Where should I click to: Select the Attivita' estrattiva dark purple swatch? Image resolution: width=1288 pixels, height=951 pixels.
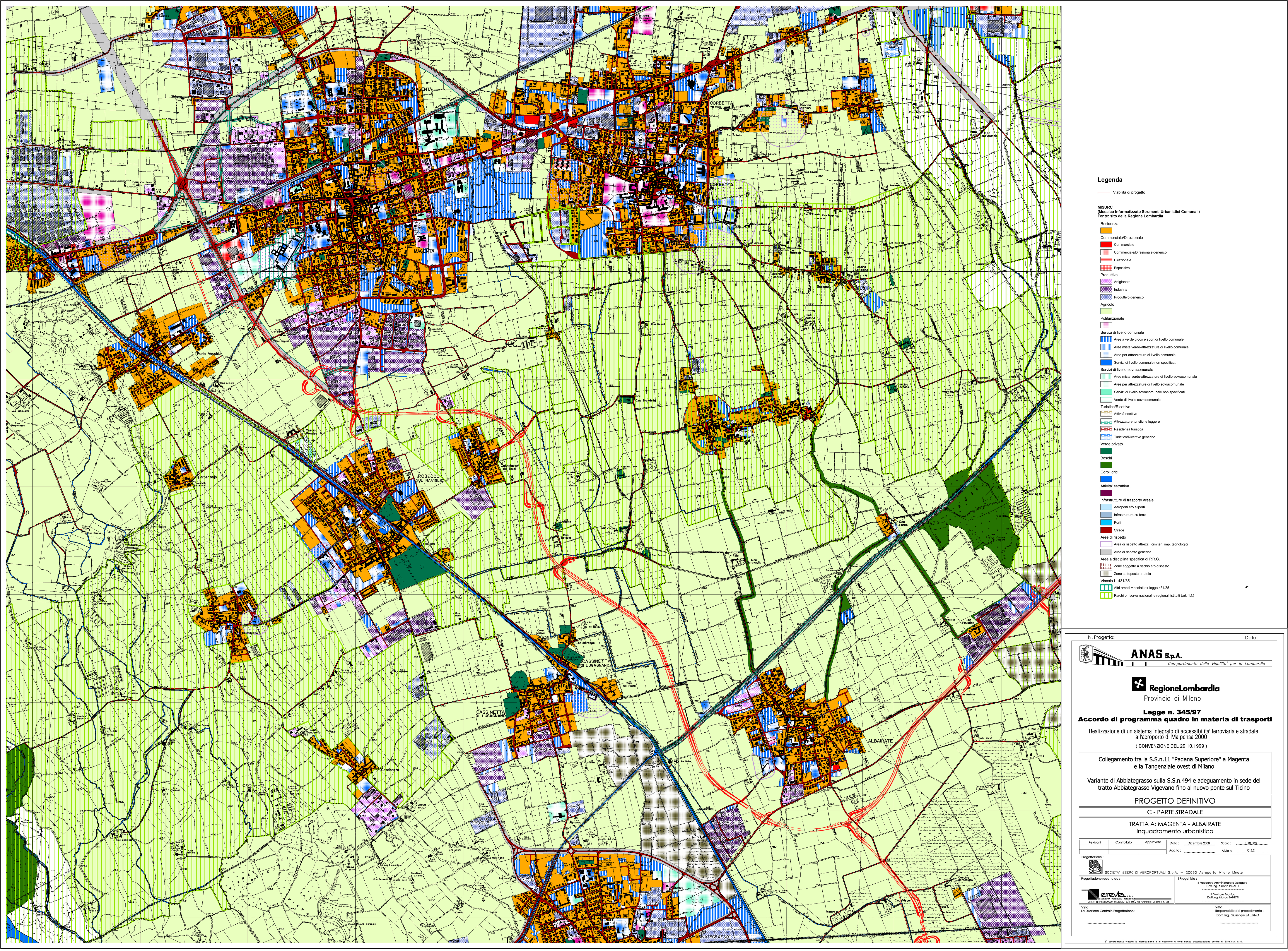click(x=1106, y=493)
